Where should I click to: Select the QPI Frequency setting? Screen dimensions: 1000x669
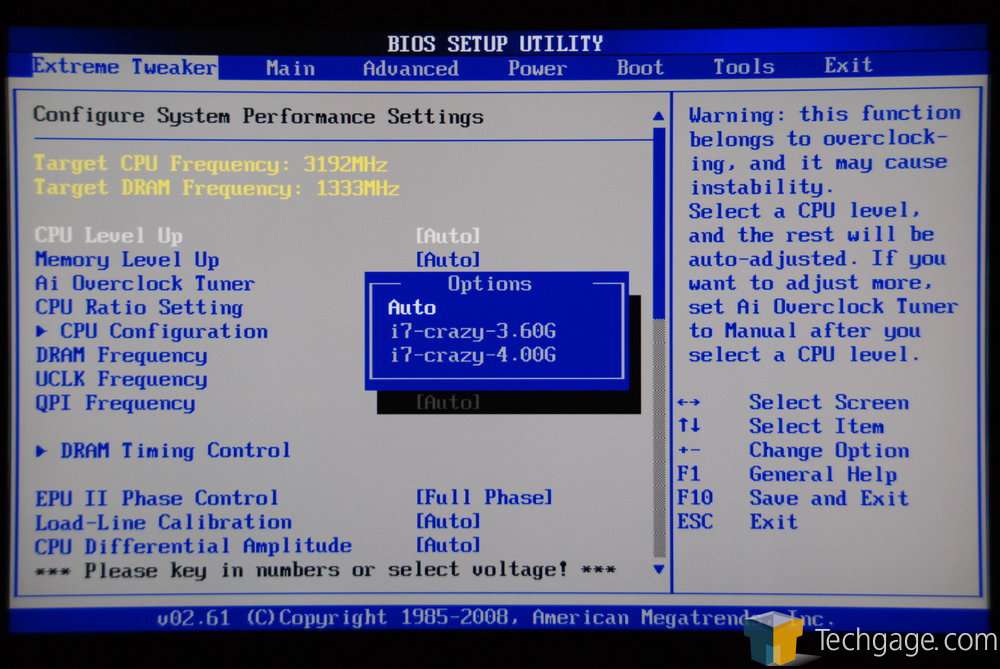115,403
